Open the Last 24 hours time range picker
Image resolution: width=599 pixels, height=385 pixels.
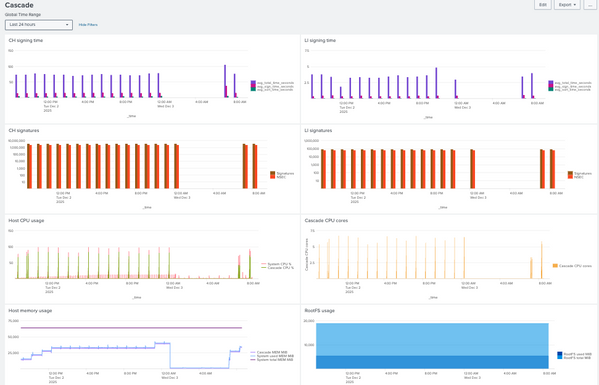coord(39,25)
